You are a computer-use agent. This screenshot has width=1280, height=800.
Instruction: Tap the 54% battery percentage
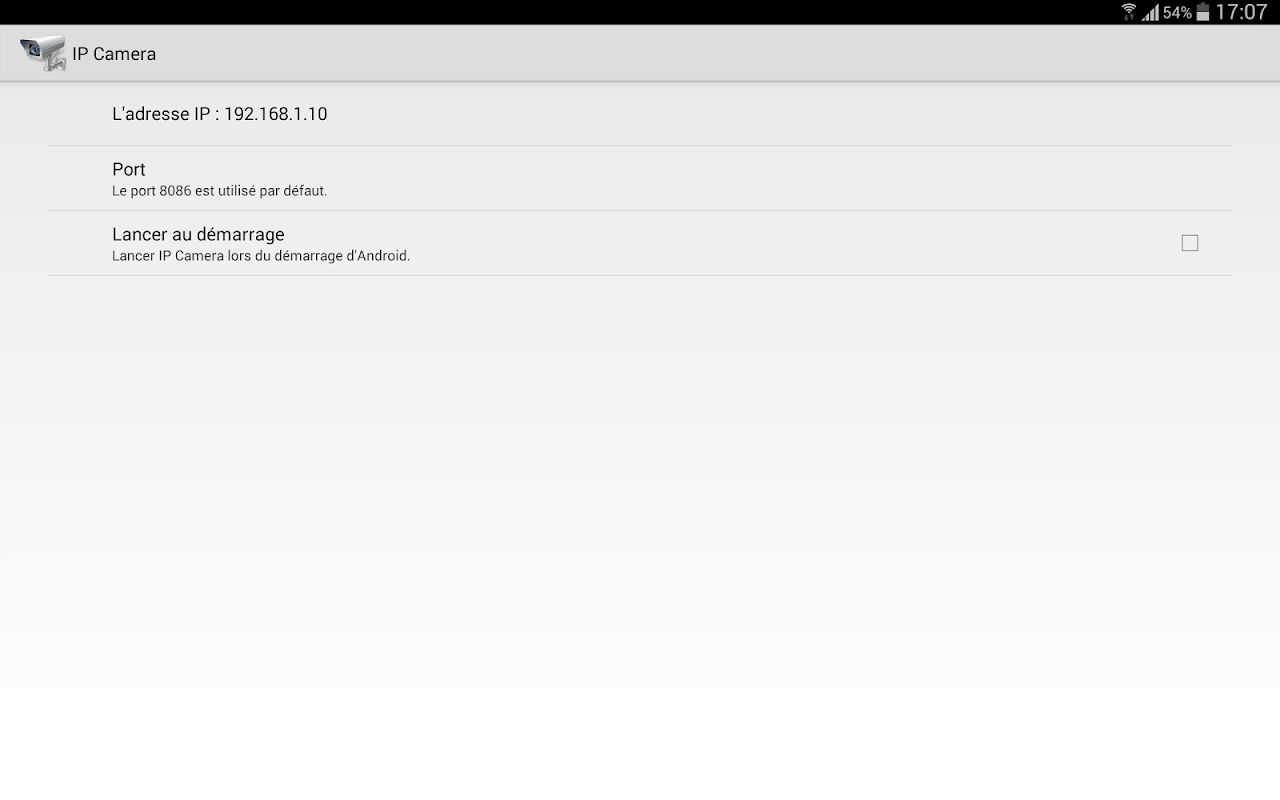point(1177,13)
